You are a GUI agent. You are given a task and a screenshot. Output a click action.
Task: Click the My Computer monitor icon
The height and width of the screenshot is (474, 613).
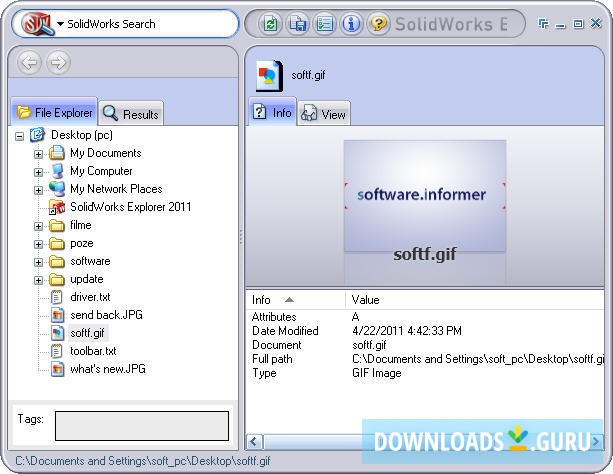click(57, 171)
